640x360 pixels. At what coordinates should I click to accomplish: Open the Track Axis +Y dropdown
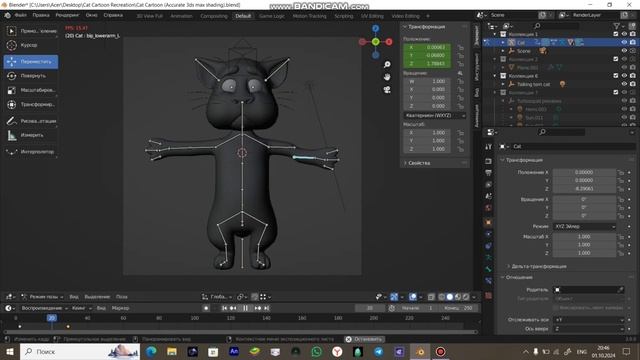(x=589, y=320)
